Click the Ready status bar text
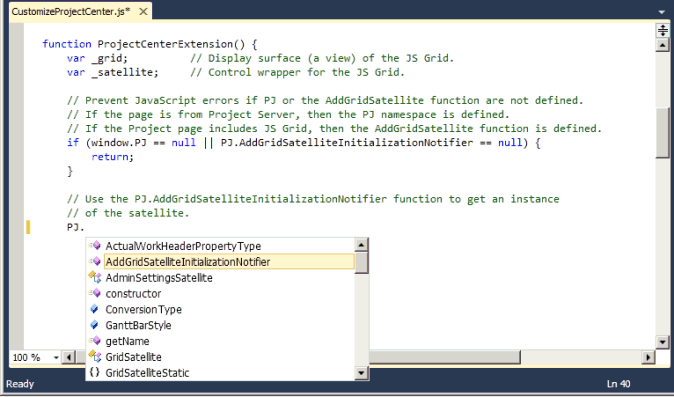Image resolution: width=674 pixels, height=397 pixels. coord(20,384)
